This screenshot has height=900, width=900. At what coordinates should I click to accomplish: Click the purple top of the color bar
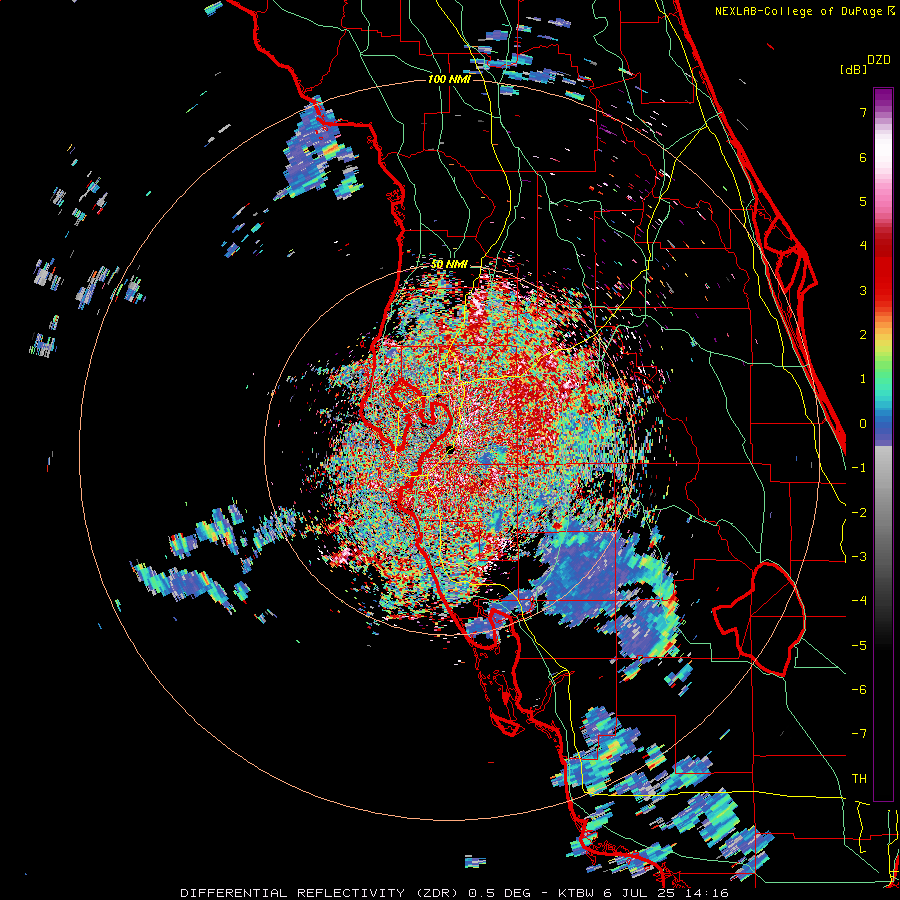[x=883, y=98]
